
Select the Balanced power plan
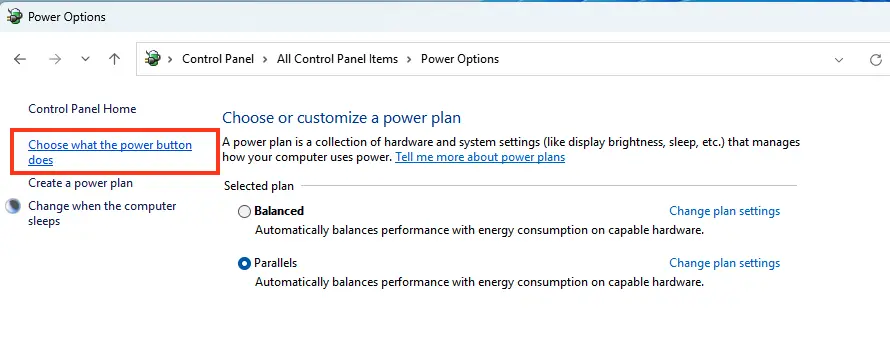244,211
